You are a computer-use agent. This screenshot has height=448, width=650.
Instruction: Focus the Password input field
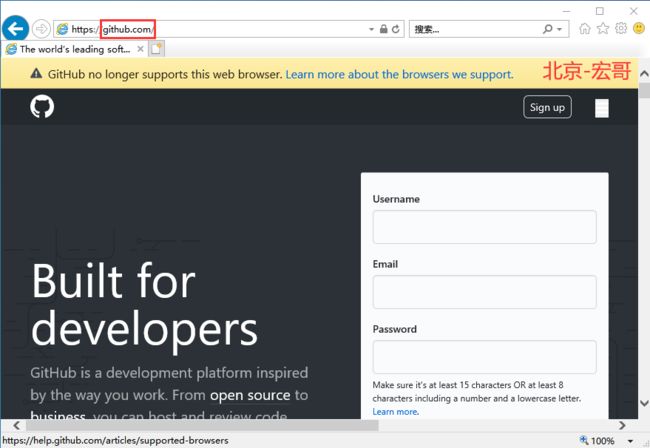(x=485, y=357)
